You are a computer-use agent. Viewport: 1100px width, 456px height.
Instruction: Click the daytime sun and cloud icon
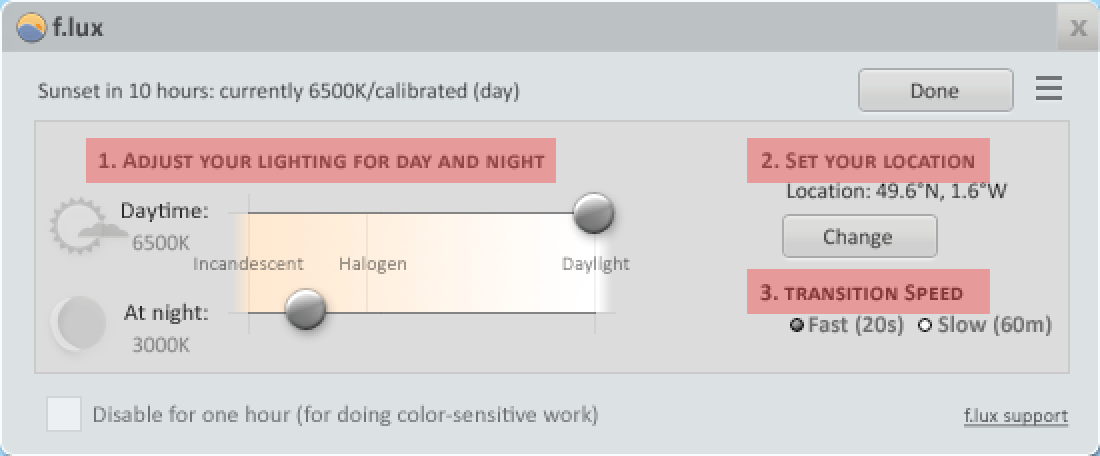[78, 226]
